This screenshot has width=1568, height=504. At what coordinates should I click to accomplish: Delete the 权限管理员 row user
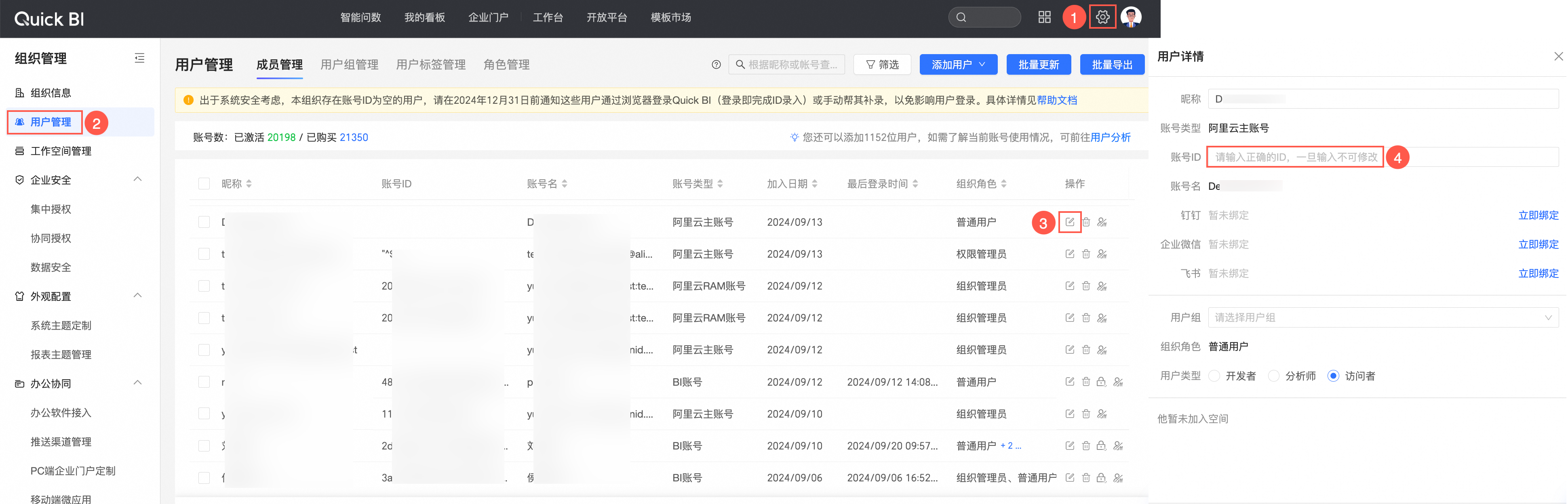coord(1086,254)
